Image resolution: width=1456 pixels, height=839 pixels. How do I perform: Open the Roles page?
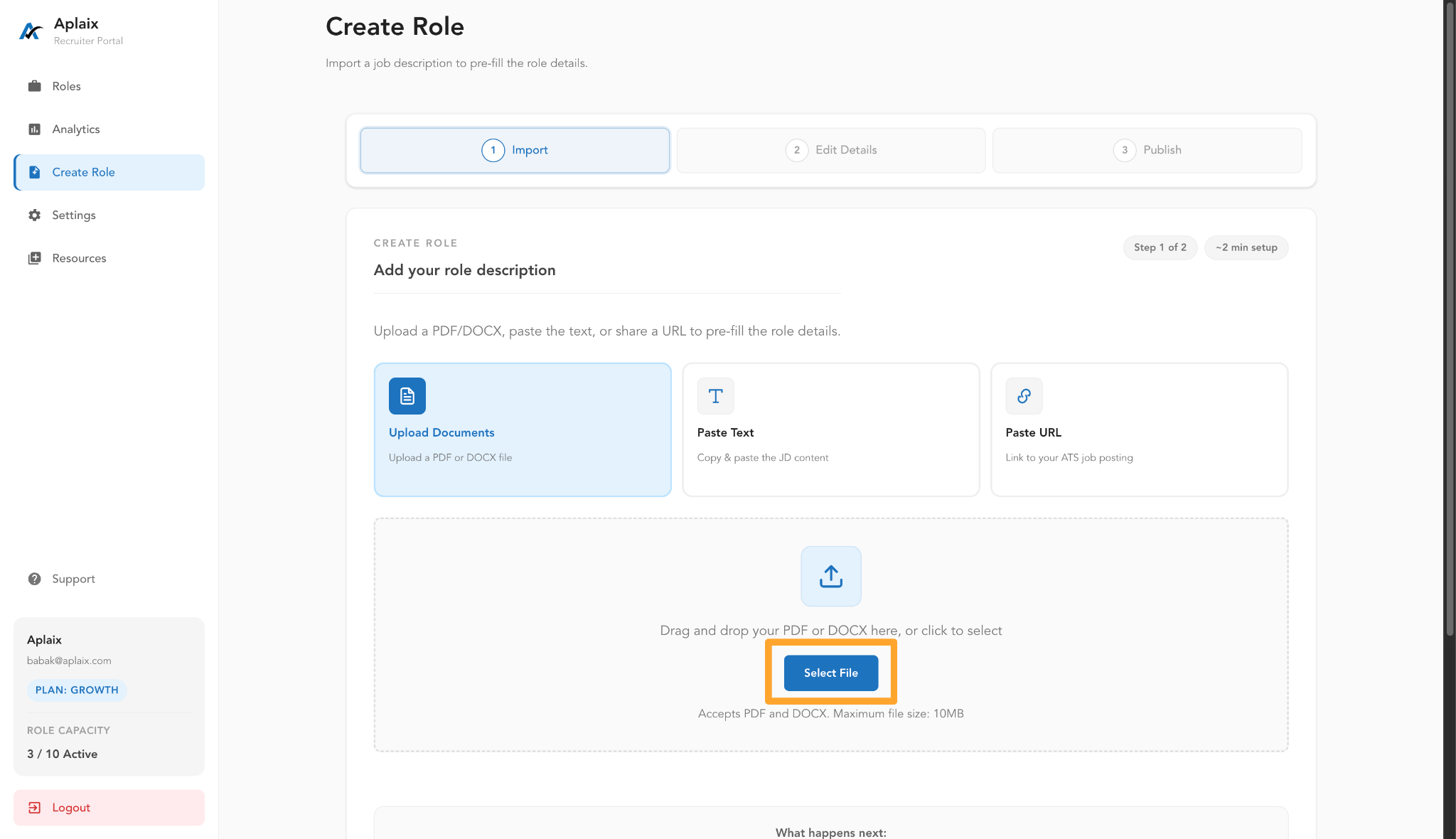(109, 86)
